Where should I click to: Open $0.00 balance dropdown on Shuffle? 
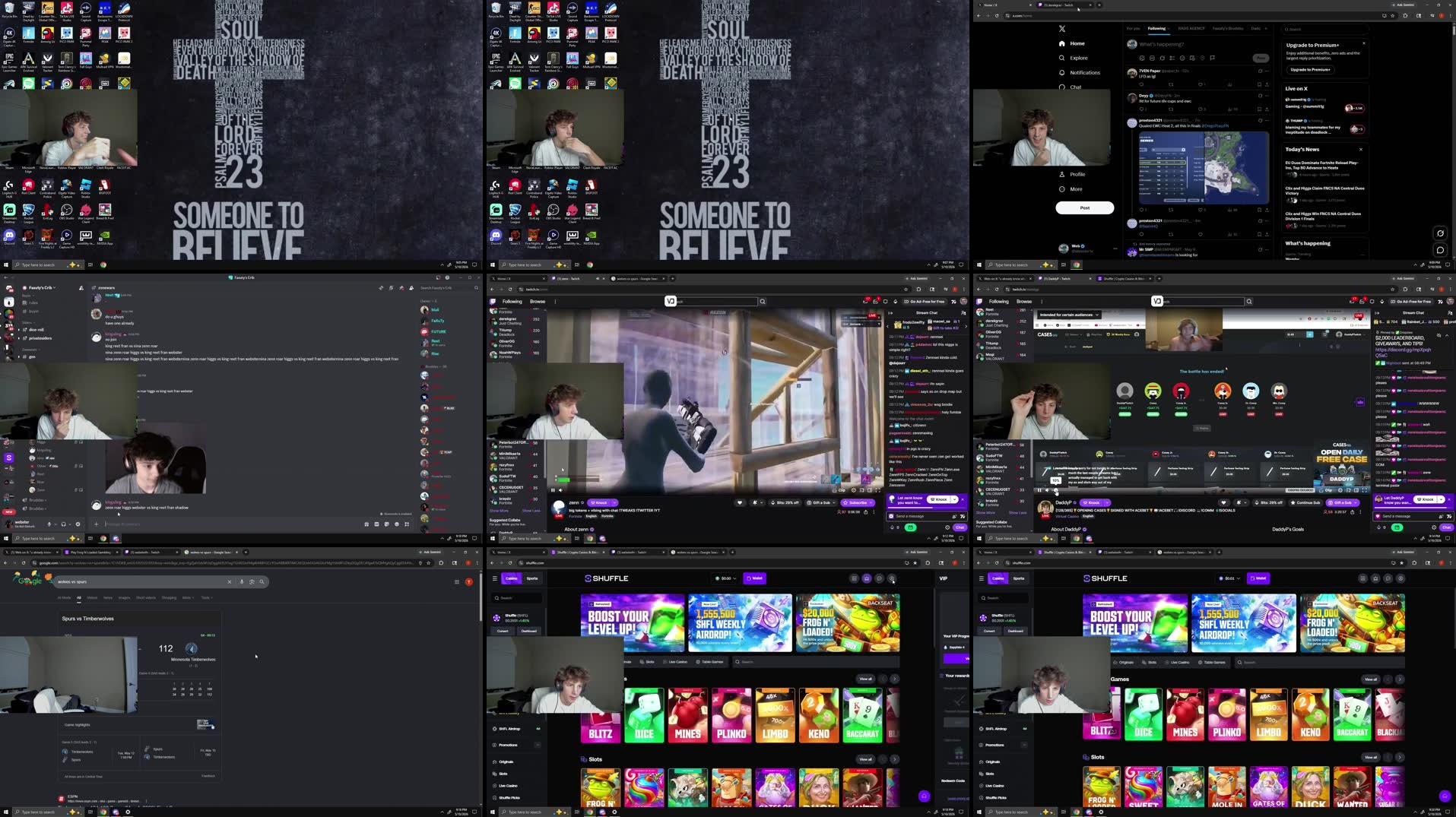click(x=725, y=578)
